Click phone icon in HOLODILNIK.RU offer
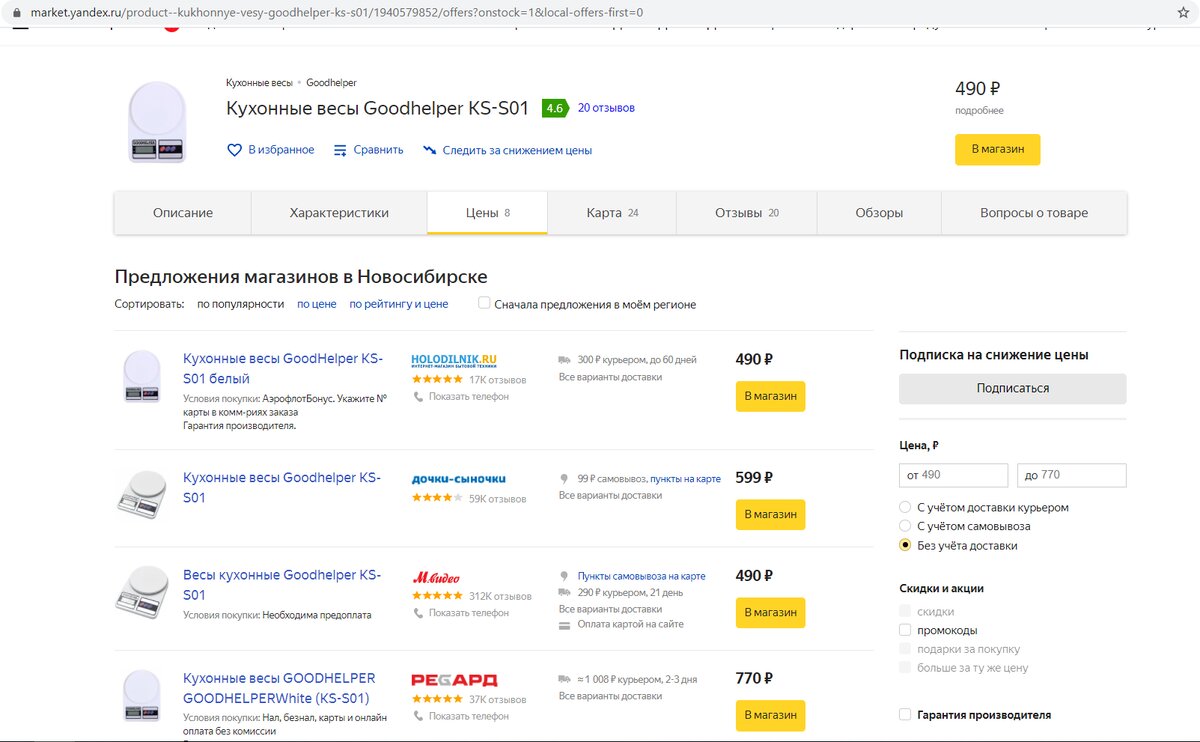1200x742 pixels. (419, 397)
